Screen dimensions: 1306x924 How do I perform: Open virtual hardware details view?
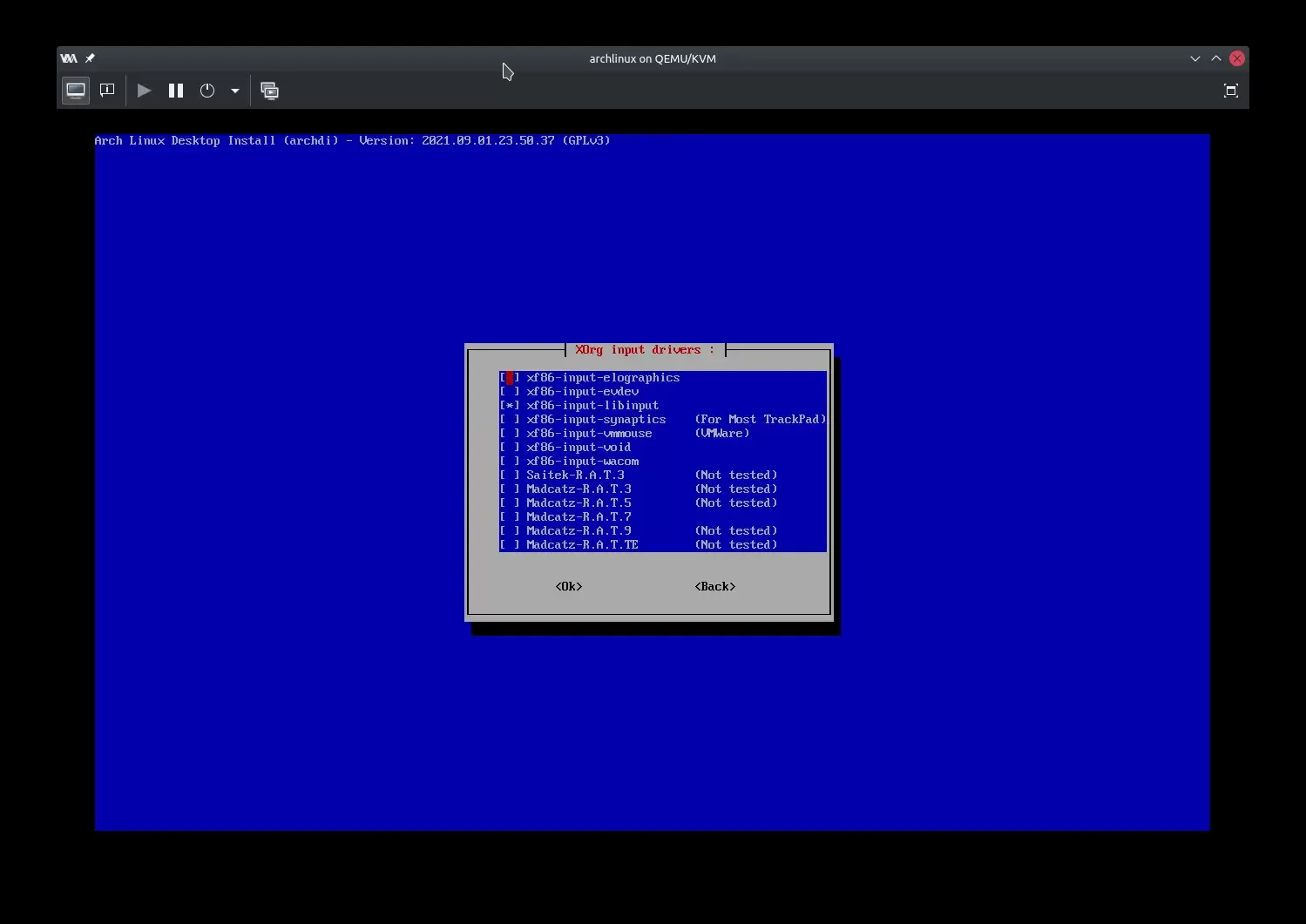107,91
